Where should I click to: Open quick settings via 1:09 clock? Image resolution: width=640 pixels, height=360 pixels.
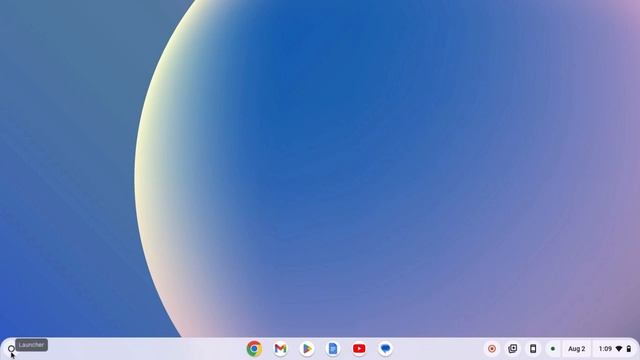click(605, 349)
